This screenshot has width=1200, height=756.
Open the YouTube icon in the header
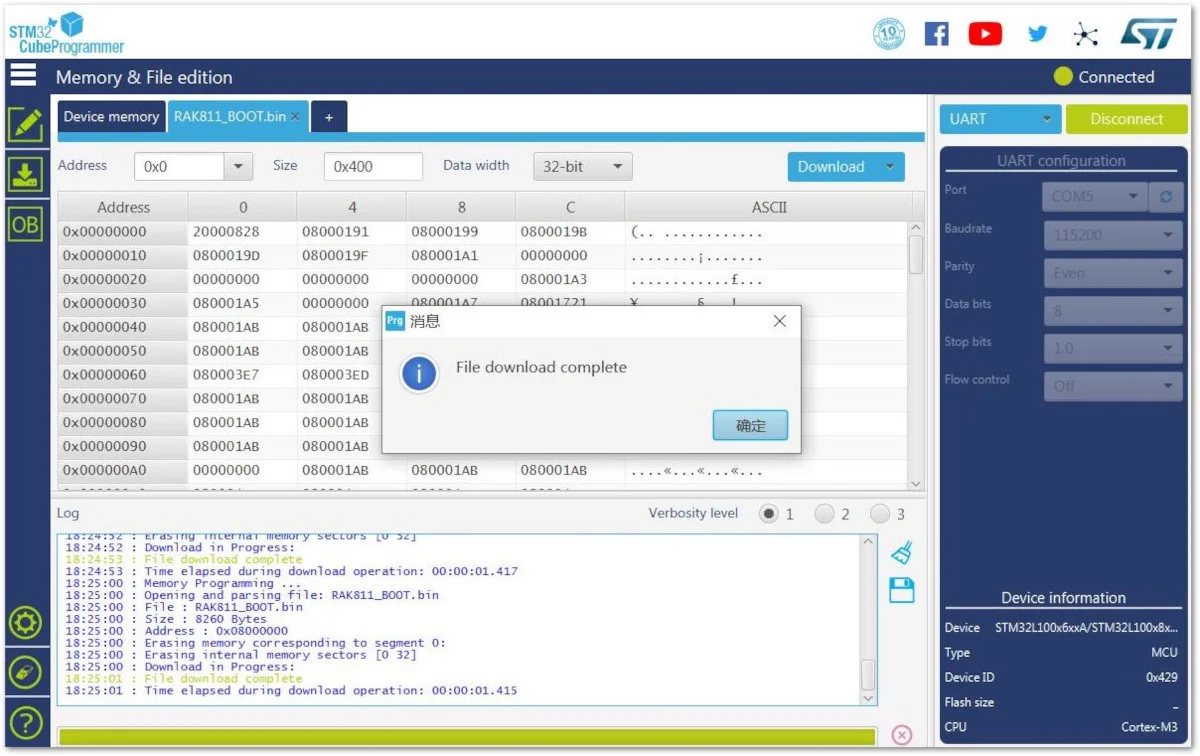[x=985, y=34]
